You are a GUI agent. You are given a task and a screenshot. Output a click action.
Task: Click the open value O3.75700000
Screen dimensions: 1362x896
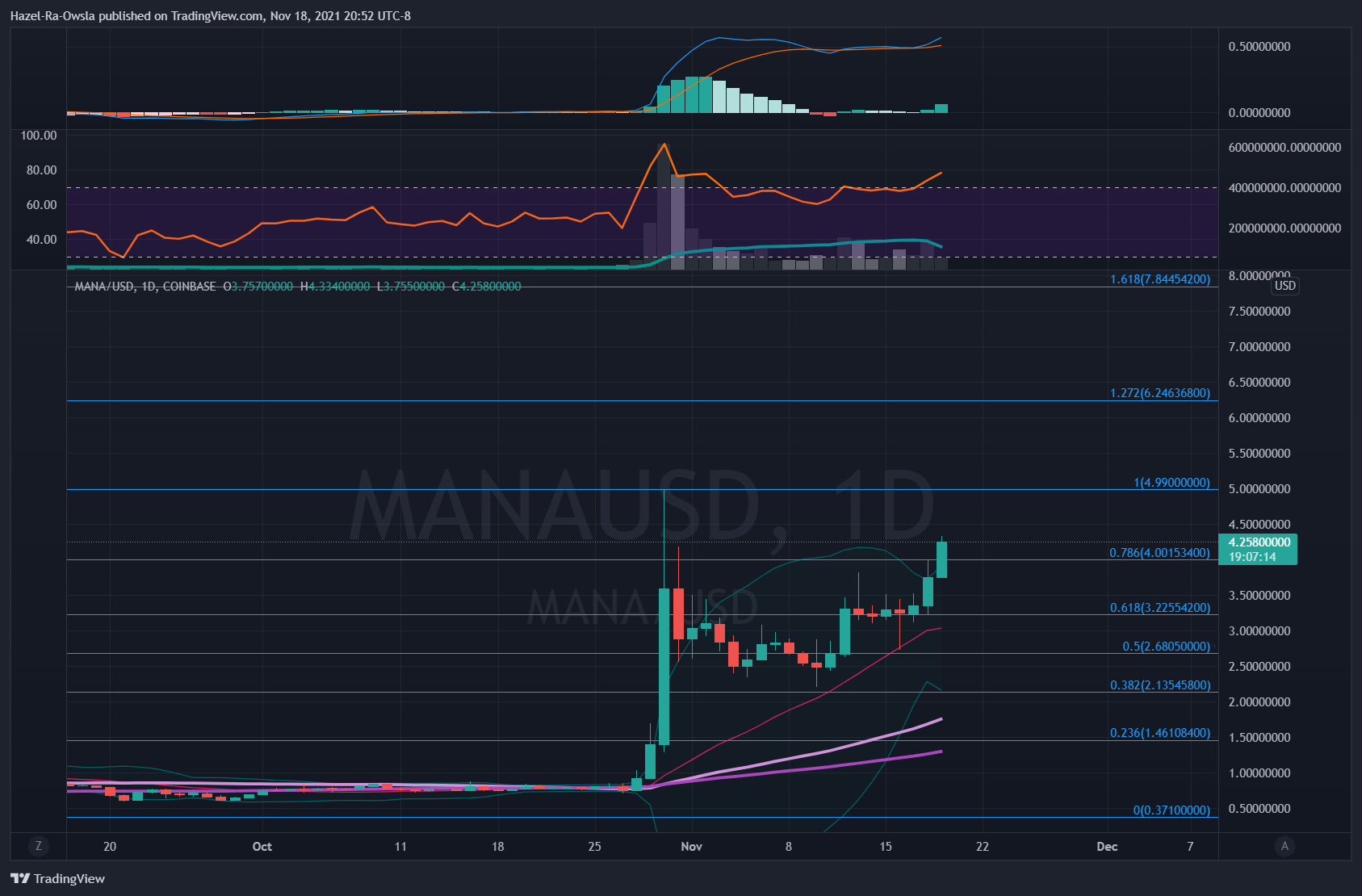258,287
